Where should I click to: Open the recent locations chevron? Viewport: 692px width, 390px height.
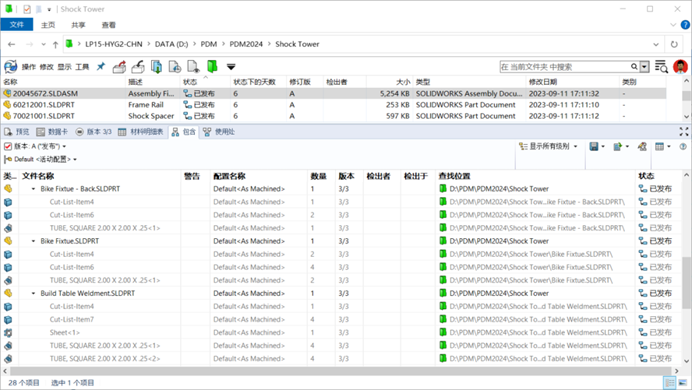(x=43, y=44)
